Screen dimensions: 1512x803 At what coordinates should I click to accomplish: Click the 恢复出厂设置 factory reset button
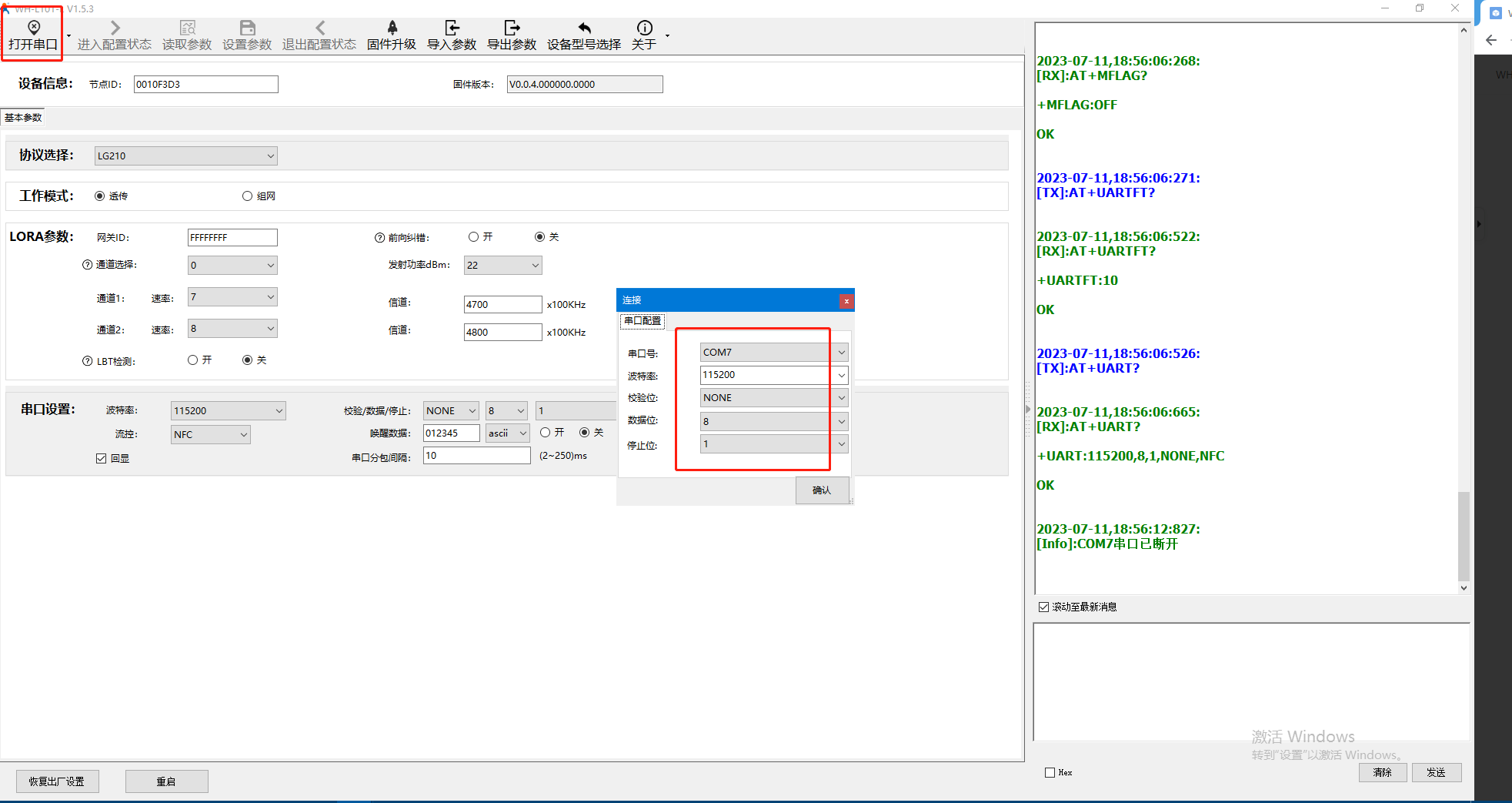[x=57, y=781]
